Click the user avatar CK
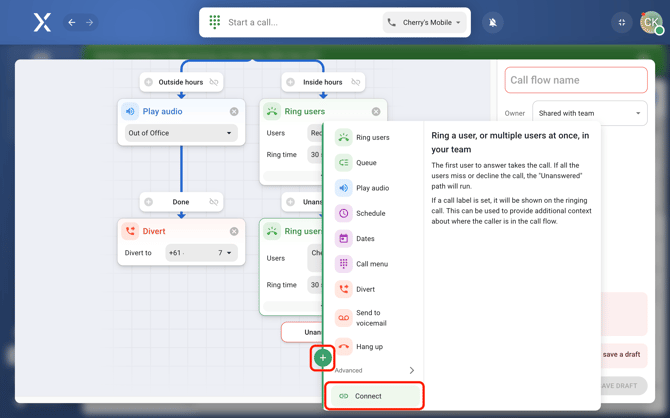Image resolution: width=670 pixels, height=418 pixels. pyautogui.click(x=651, y=22)
